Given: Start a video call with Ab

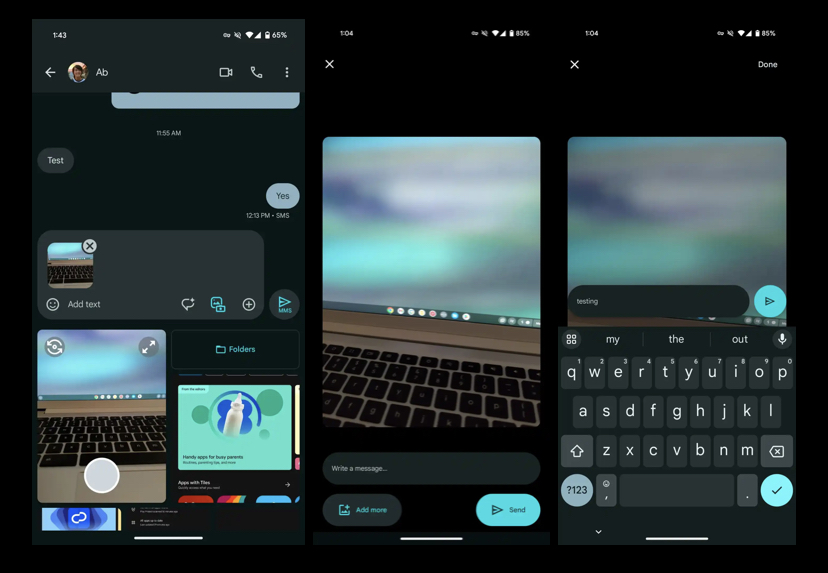Looking at the screenshot, I should 226,72.
